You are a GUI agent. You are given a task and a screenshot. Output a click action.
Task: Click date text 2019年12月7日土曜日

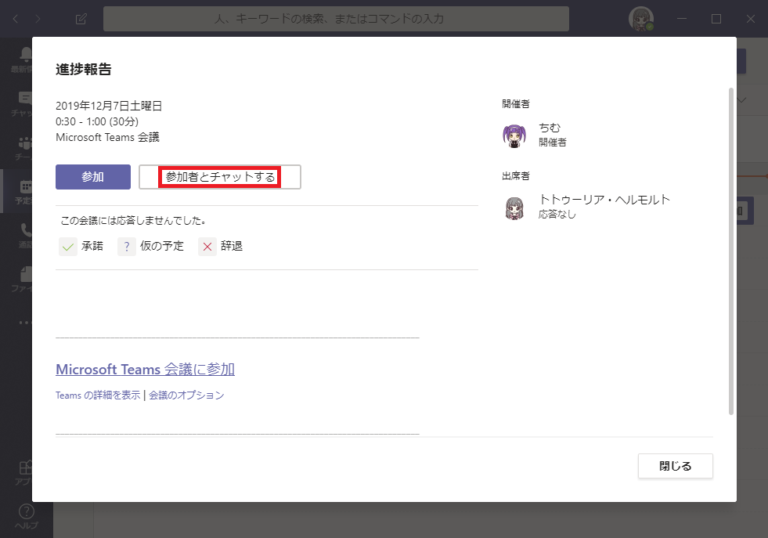point(109,106)
